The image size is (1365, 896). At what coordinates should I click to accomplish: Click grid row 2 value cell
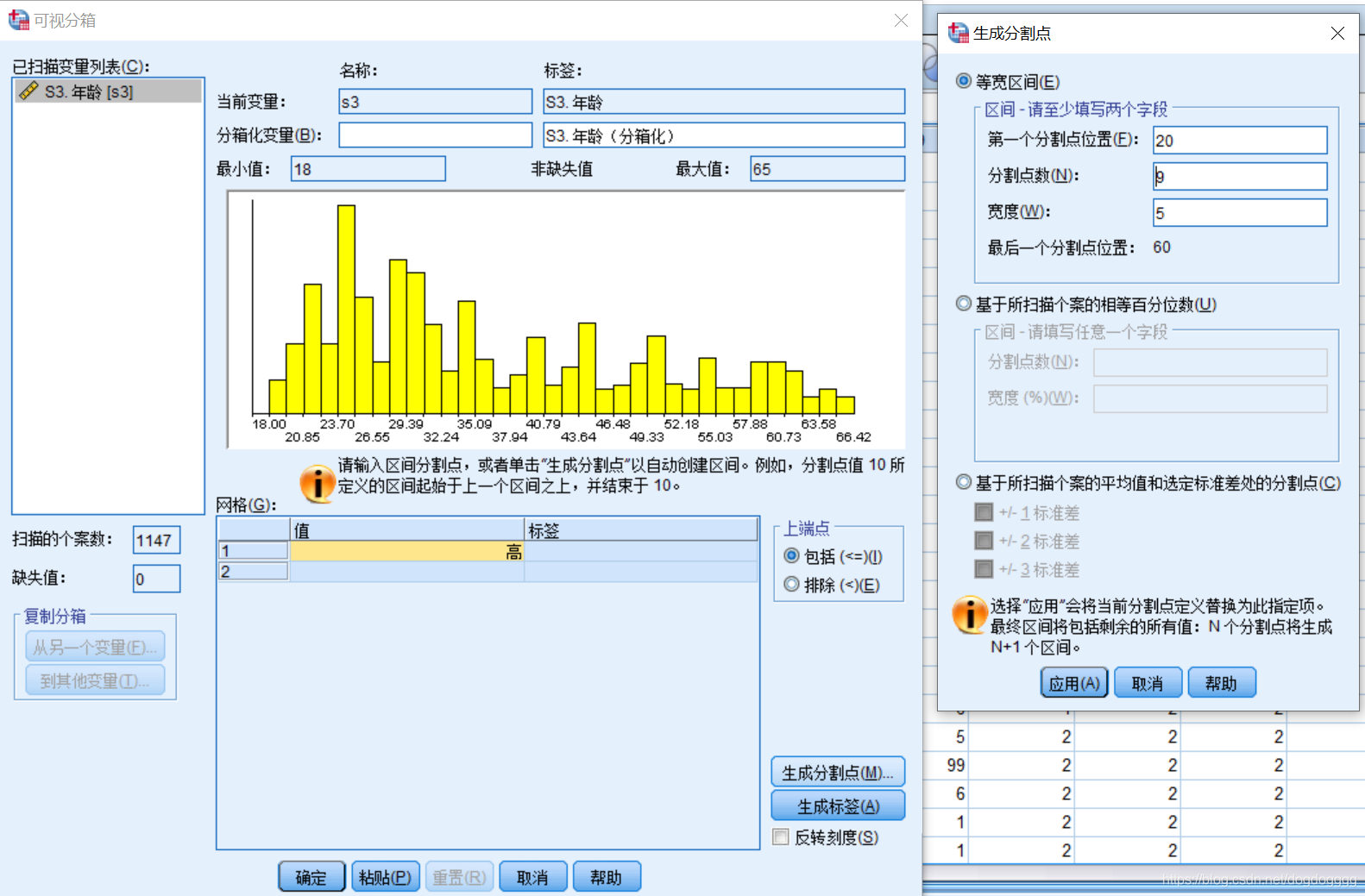(407, 572)
